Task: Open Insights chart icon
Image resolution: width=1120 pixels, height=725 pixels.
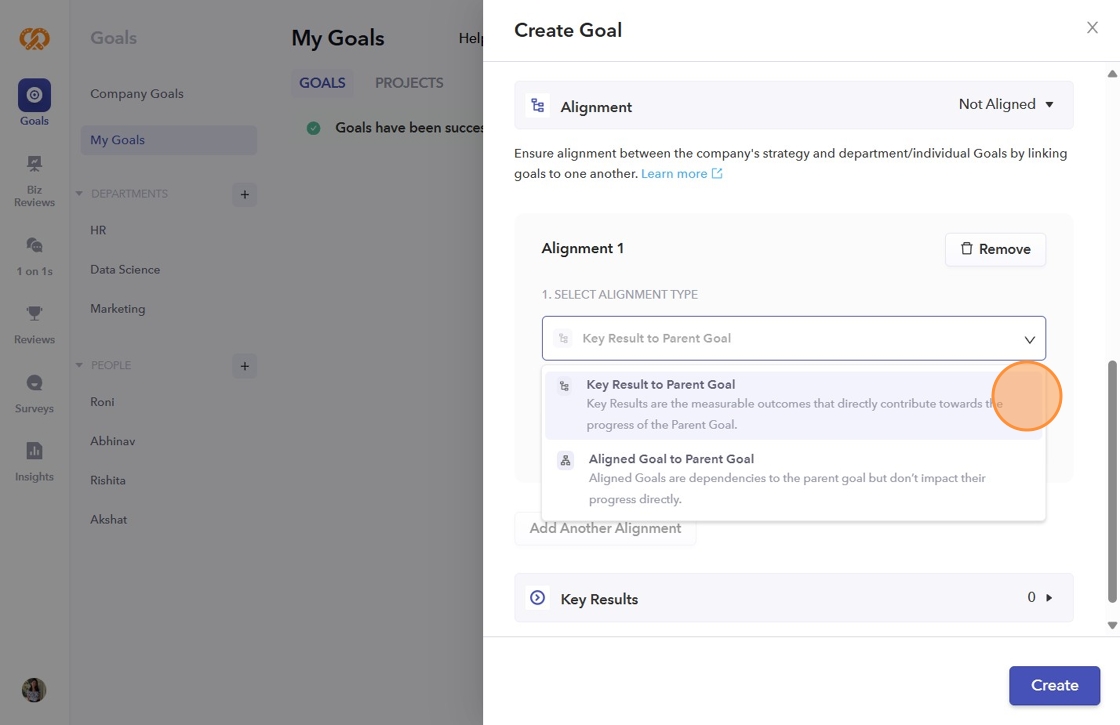Action: (34, 451)
